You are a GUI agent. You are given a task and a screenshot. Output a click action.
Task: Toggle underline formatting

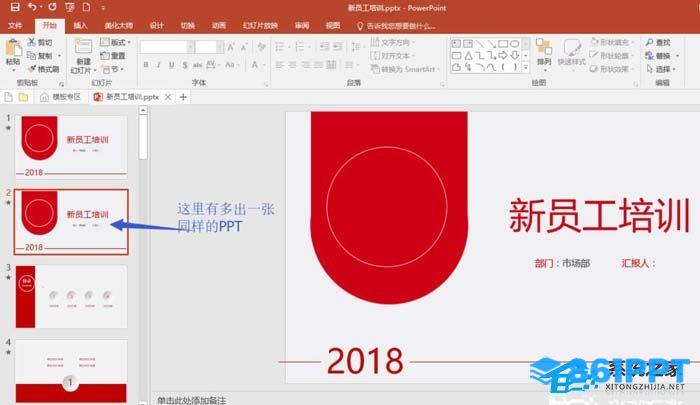[x=171, y=65]
